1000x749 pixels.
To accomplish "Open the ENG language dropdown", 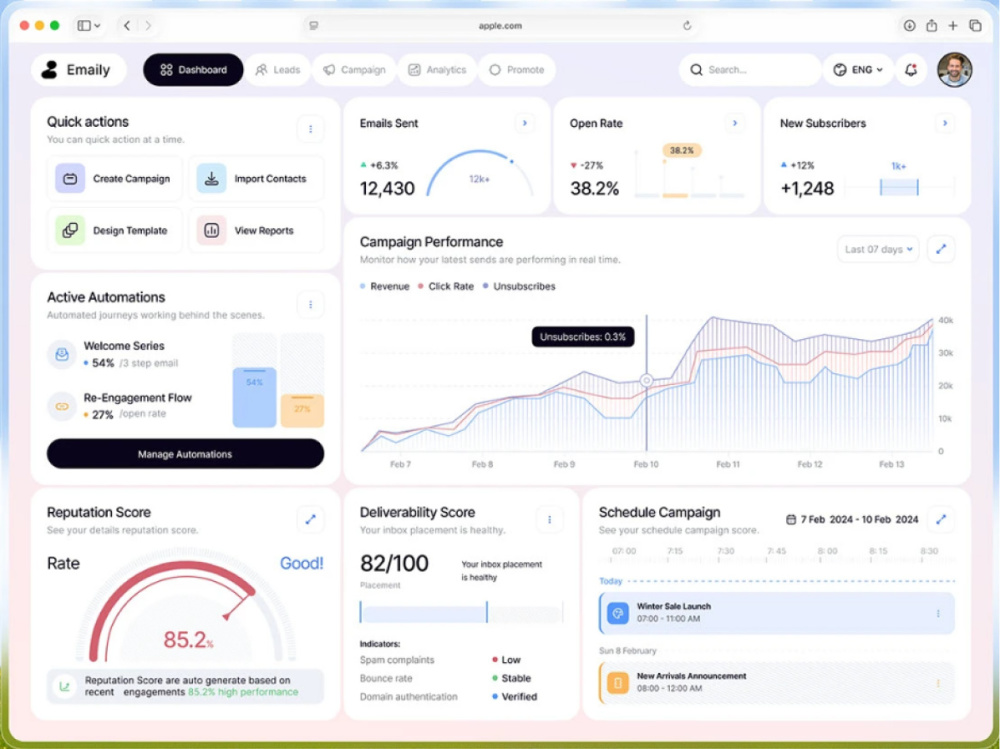I will point(858,70).
